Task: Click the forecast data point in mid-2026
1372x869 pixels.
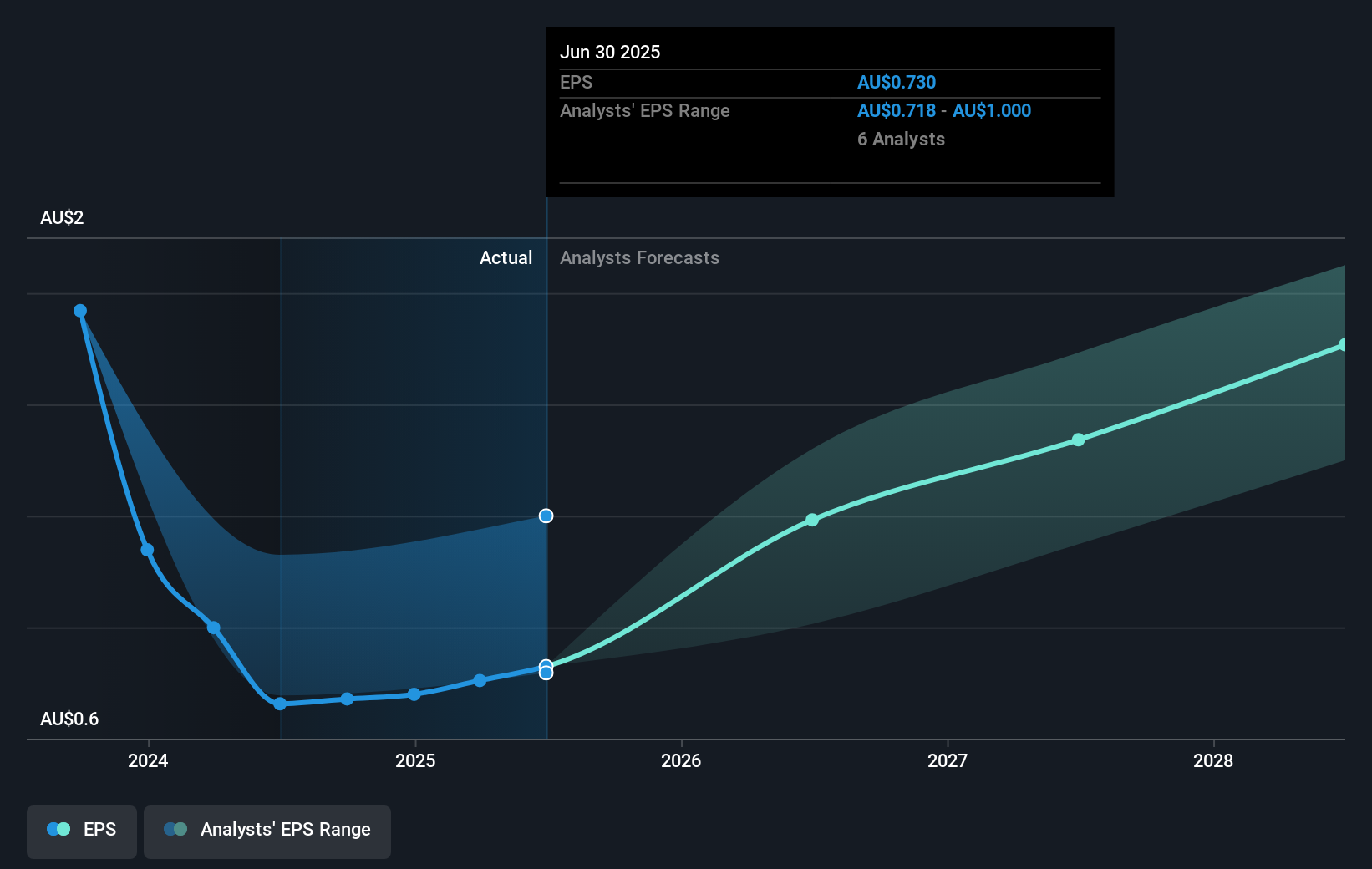Action: pos(811,521)
